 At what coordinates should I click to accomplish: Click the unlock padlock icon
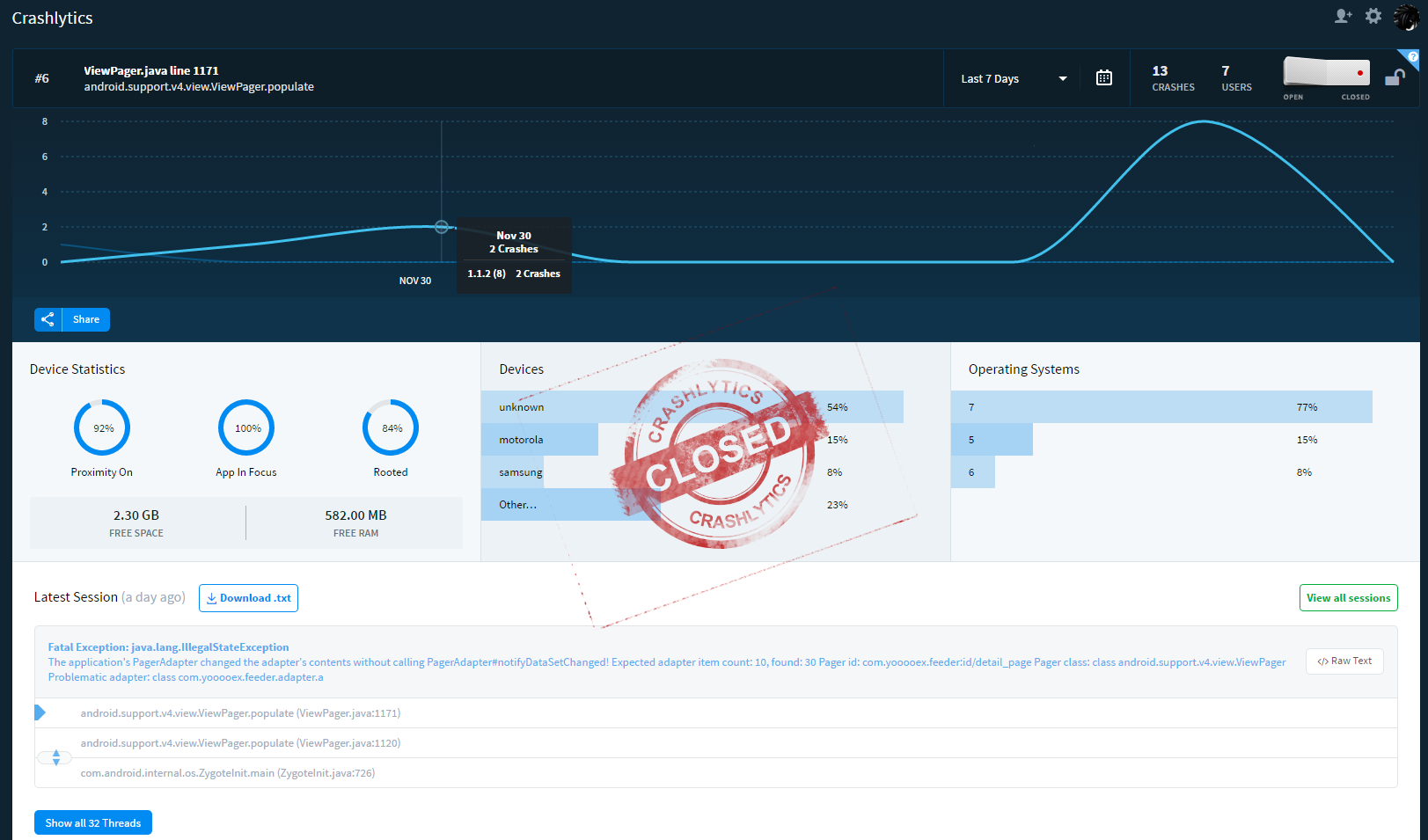click(1395, 77)
